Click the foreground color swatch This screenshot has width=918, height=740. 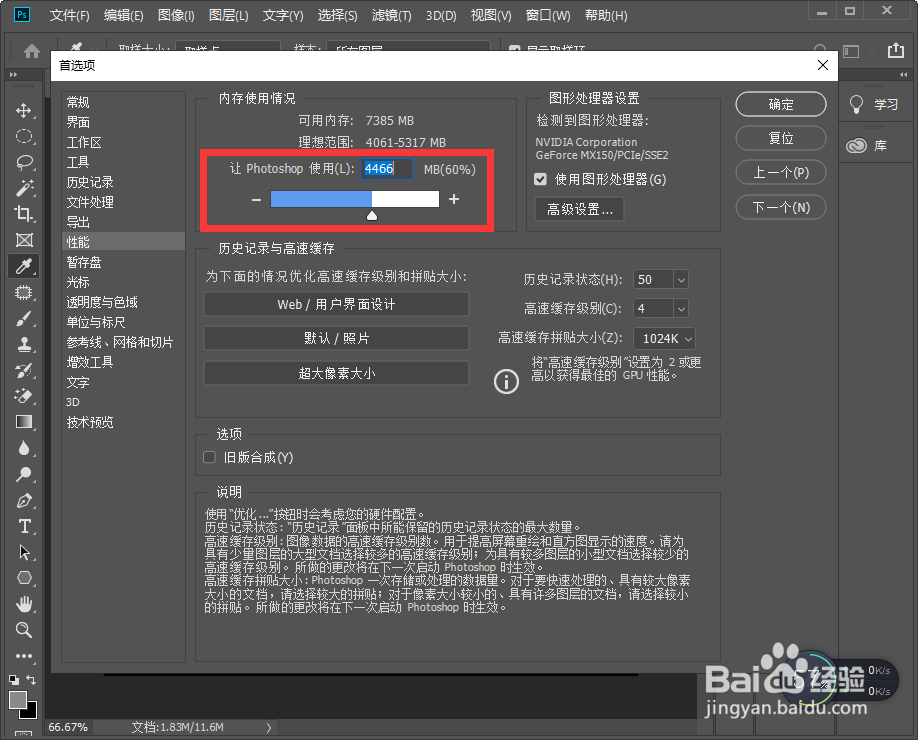(18, 700)
